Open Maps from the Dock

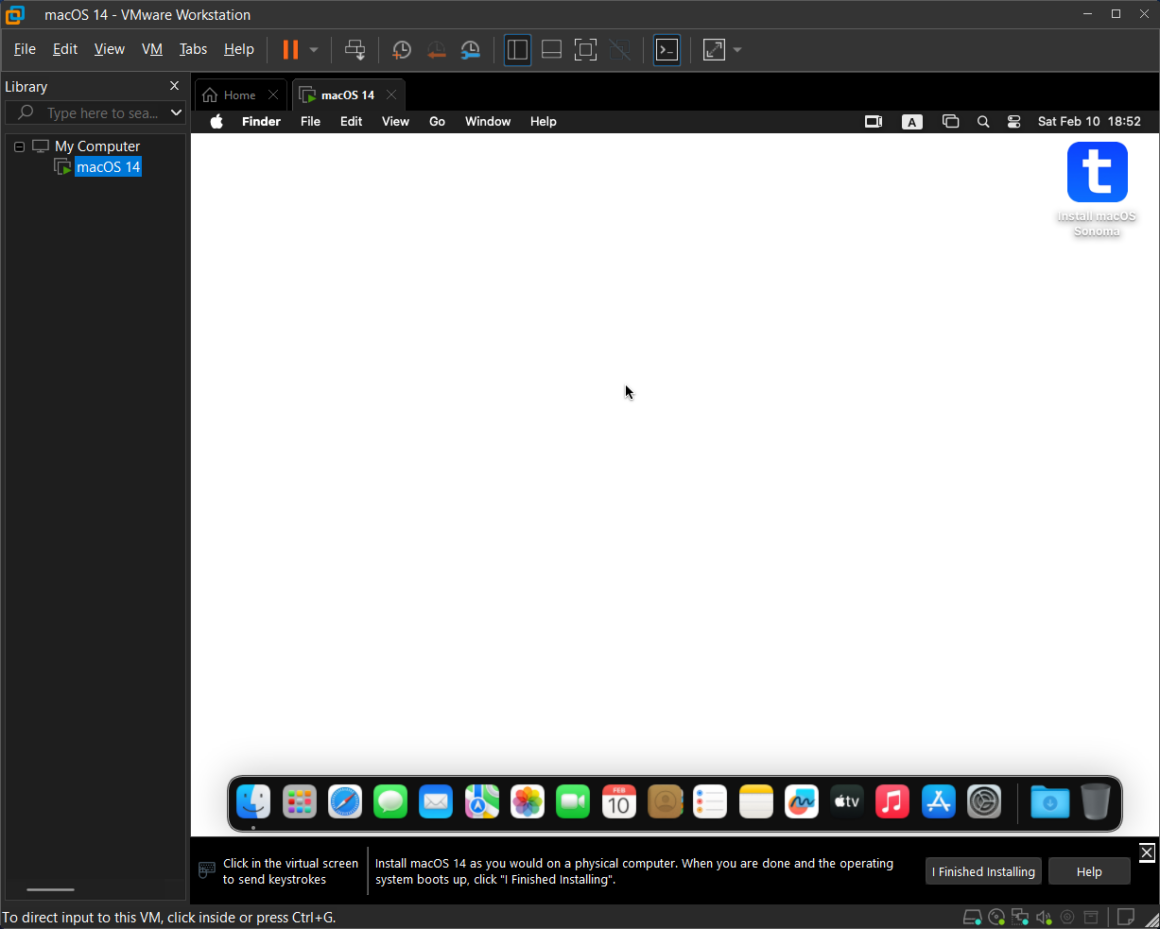[482, 802]
